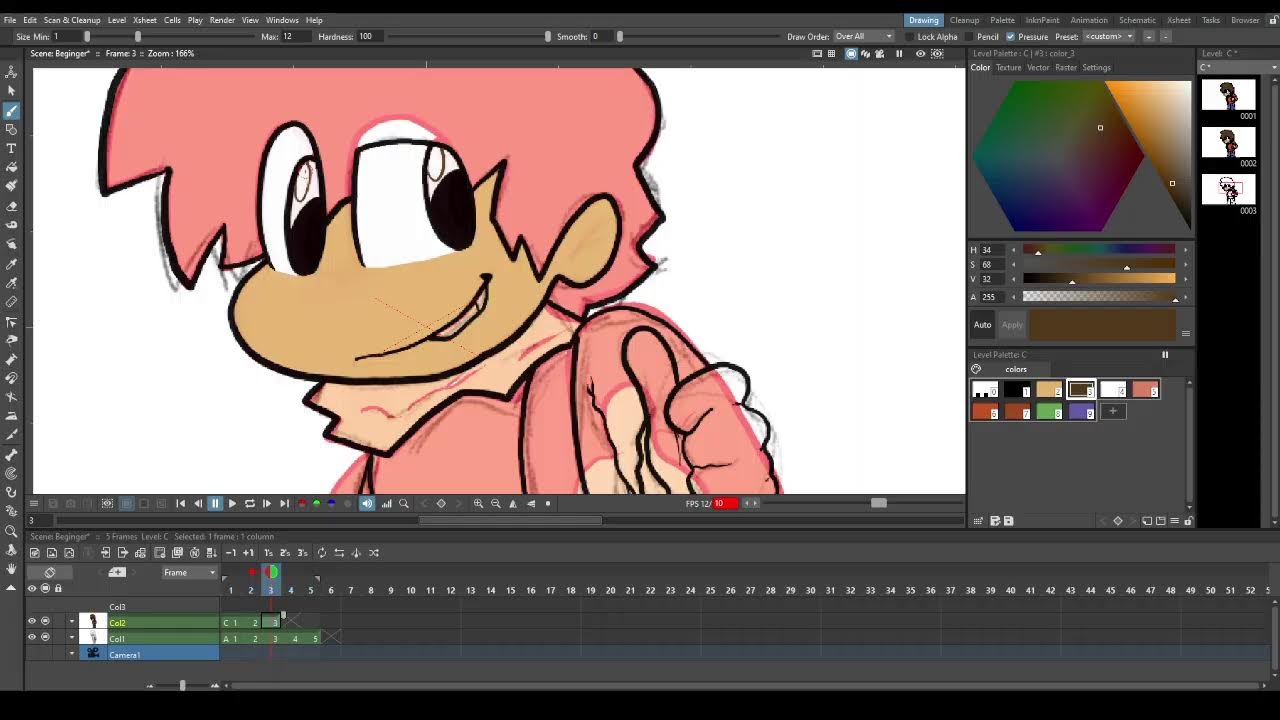
Task: Jump to the last frame
Action: [x=284, y=504]
